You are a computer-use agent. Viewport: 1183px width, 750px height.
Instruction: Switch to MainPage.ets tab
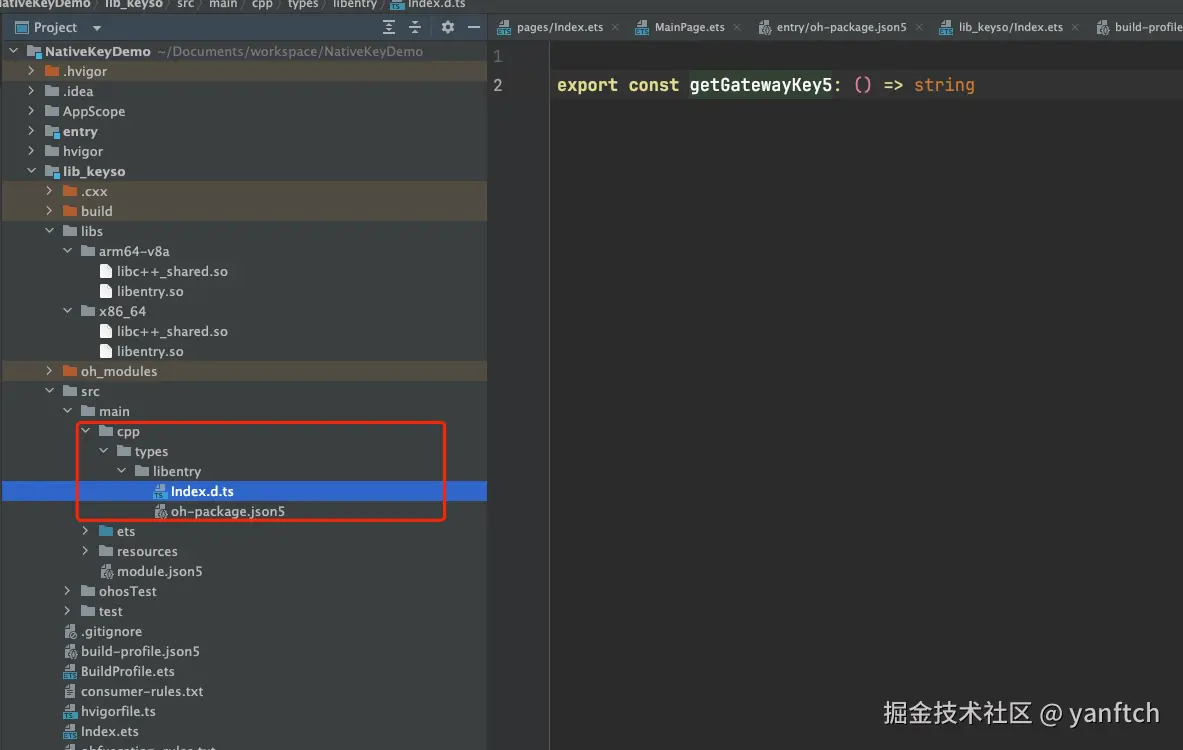pyautogui.click(x=690, y=27)
